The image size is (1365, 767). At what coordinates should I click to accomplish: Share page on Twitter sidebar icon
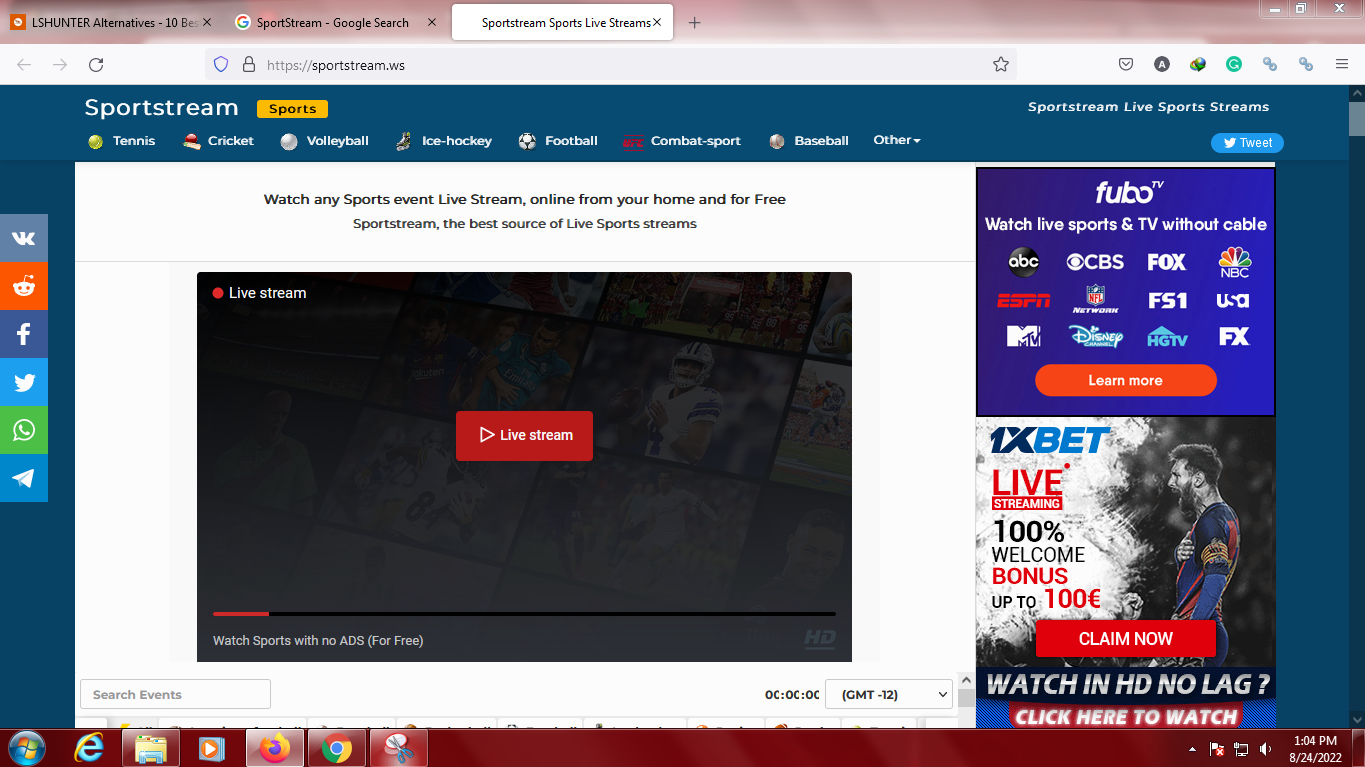[x=24, y=382]
